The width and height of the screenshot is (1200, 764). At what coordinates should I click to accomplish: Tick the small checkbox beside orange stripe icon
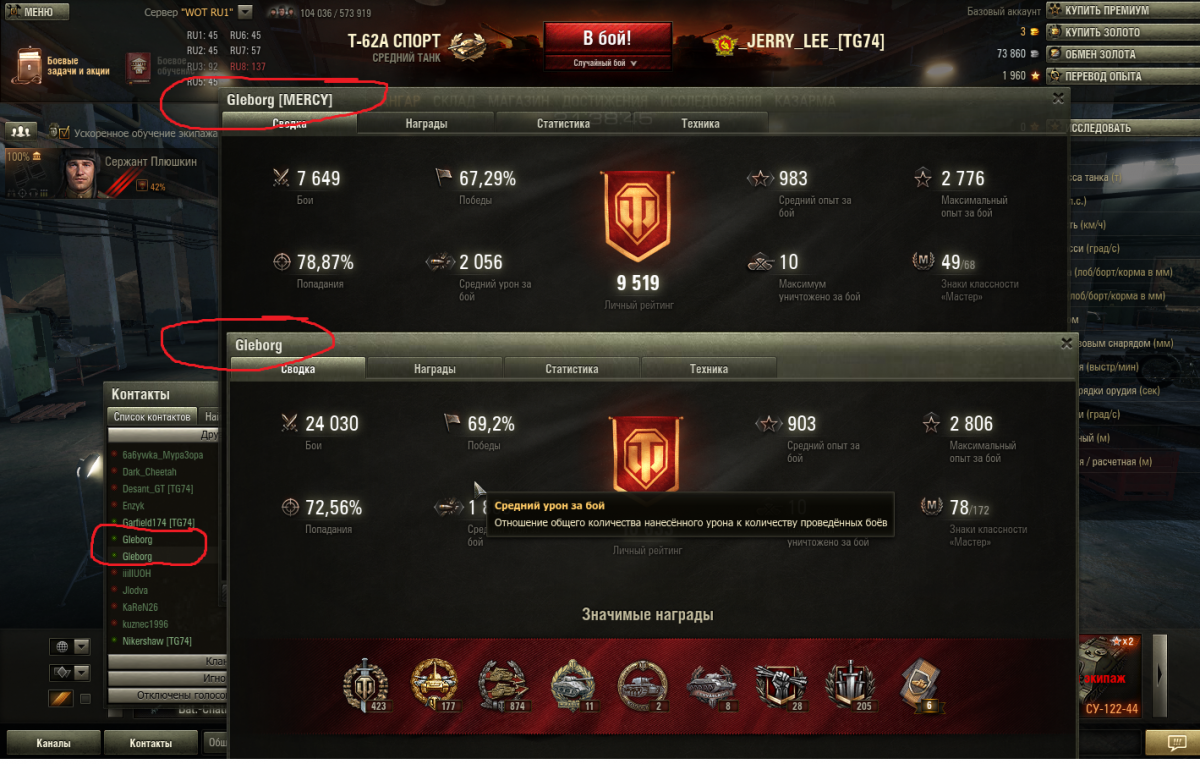click(x=86, y=698)
